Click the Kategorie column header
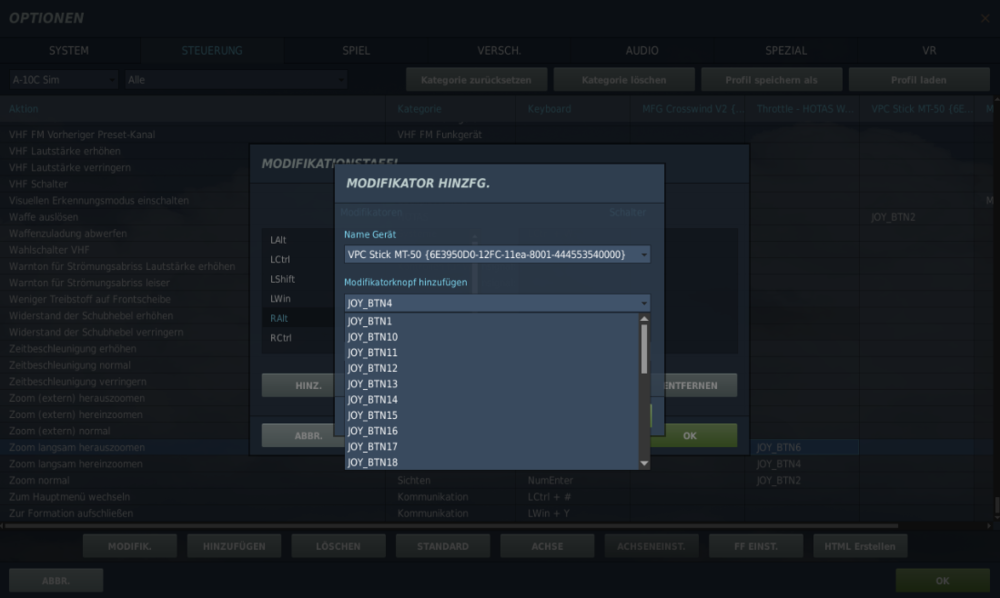 pyautogui.click(x=451, y=109)
